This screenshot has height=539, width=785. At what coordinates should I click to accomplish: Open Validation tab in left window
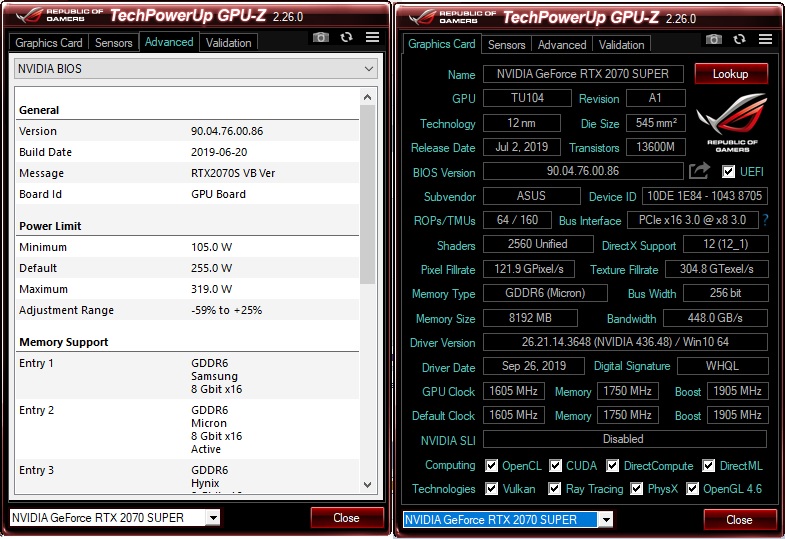[229, 43]
